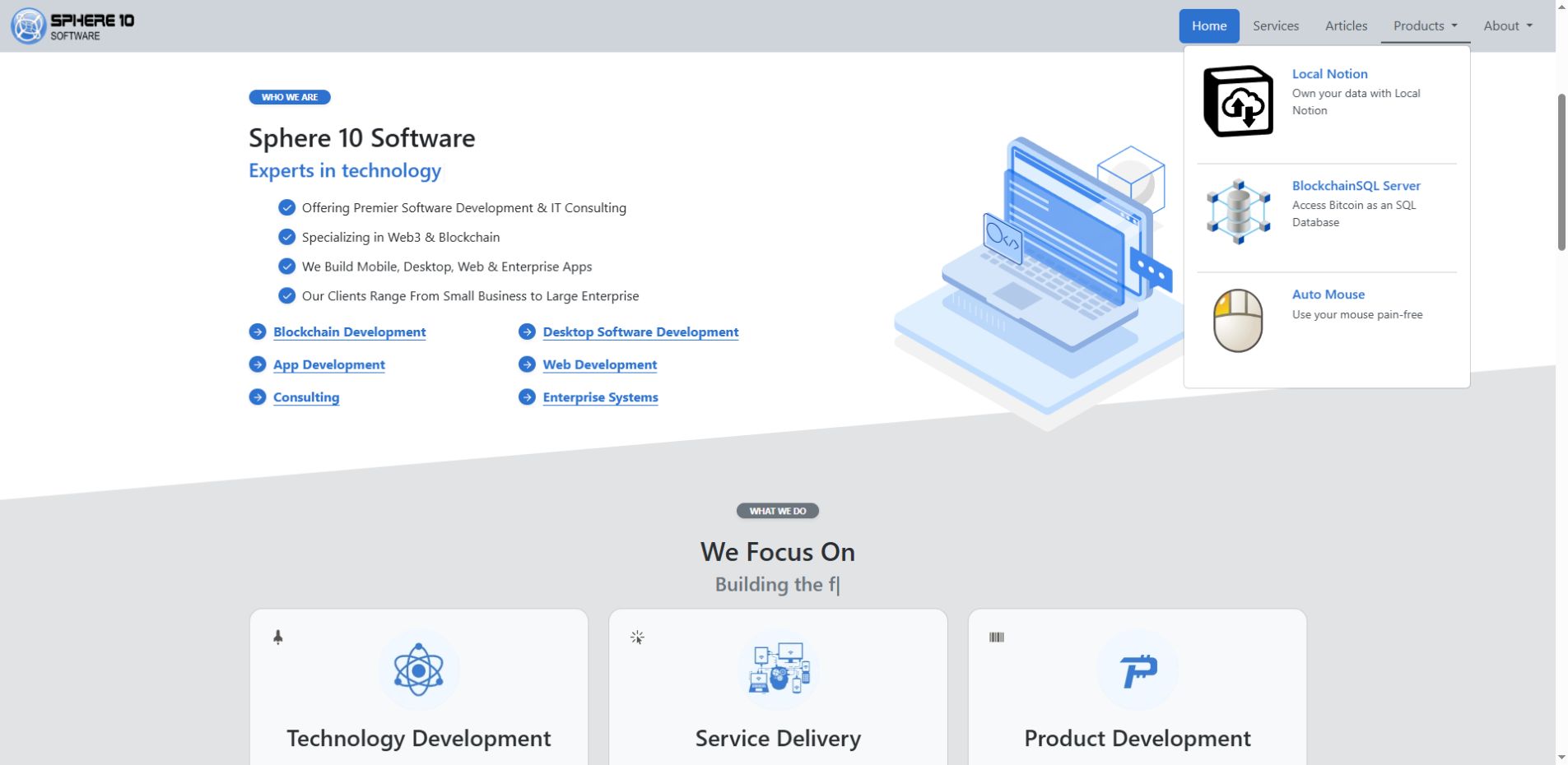Click "Experts in technology" subtitle text
Viewport: 1568px width, 765px height.
[345, 170]
